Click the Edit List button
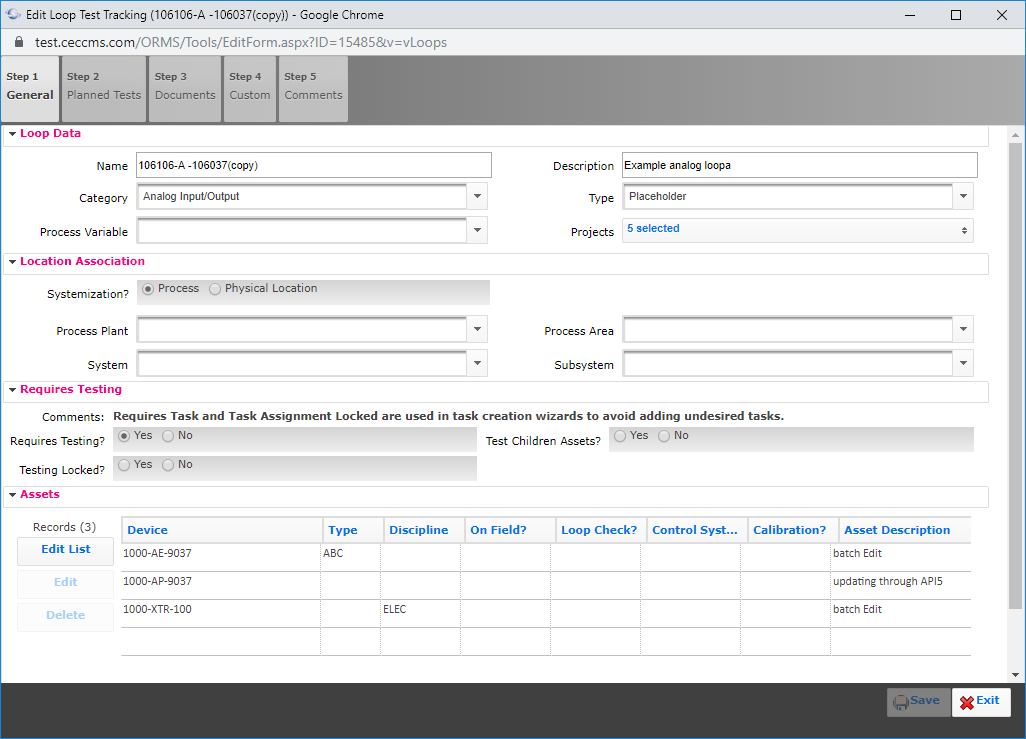The height and width of the screenshot is (739, 1026). 65,550
